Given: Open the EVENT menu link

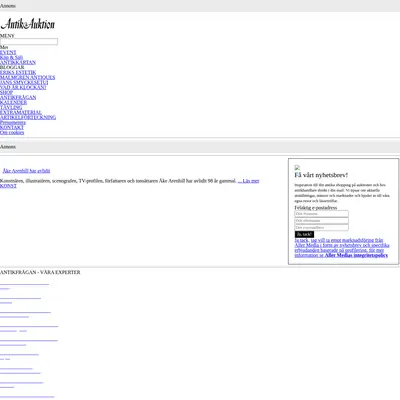Looking at the screenshot, I should pyautogui.click(x=8, y=52).
